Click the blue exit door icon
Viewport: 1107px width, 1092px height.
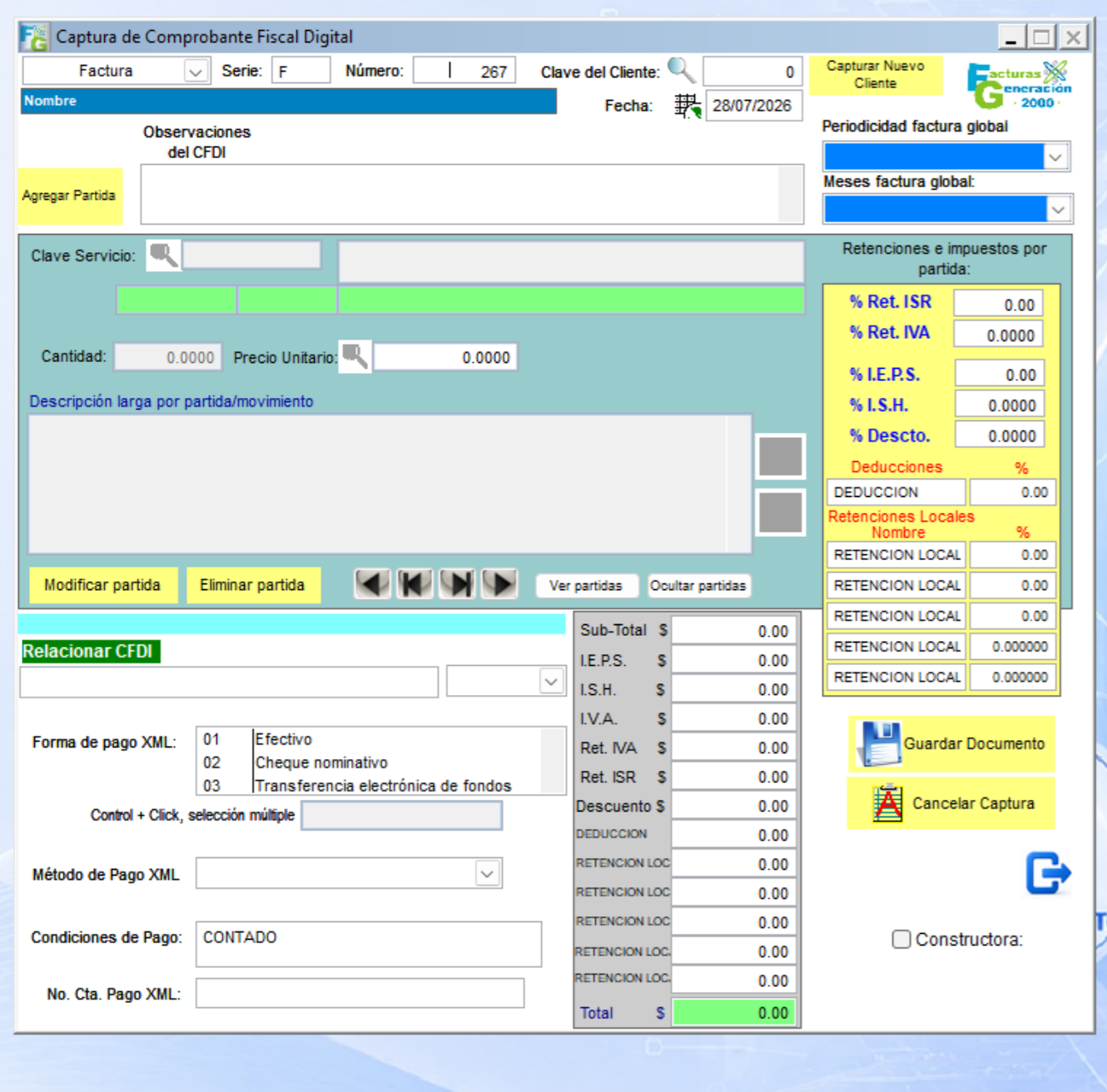click(x=1047, y=873)
